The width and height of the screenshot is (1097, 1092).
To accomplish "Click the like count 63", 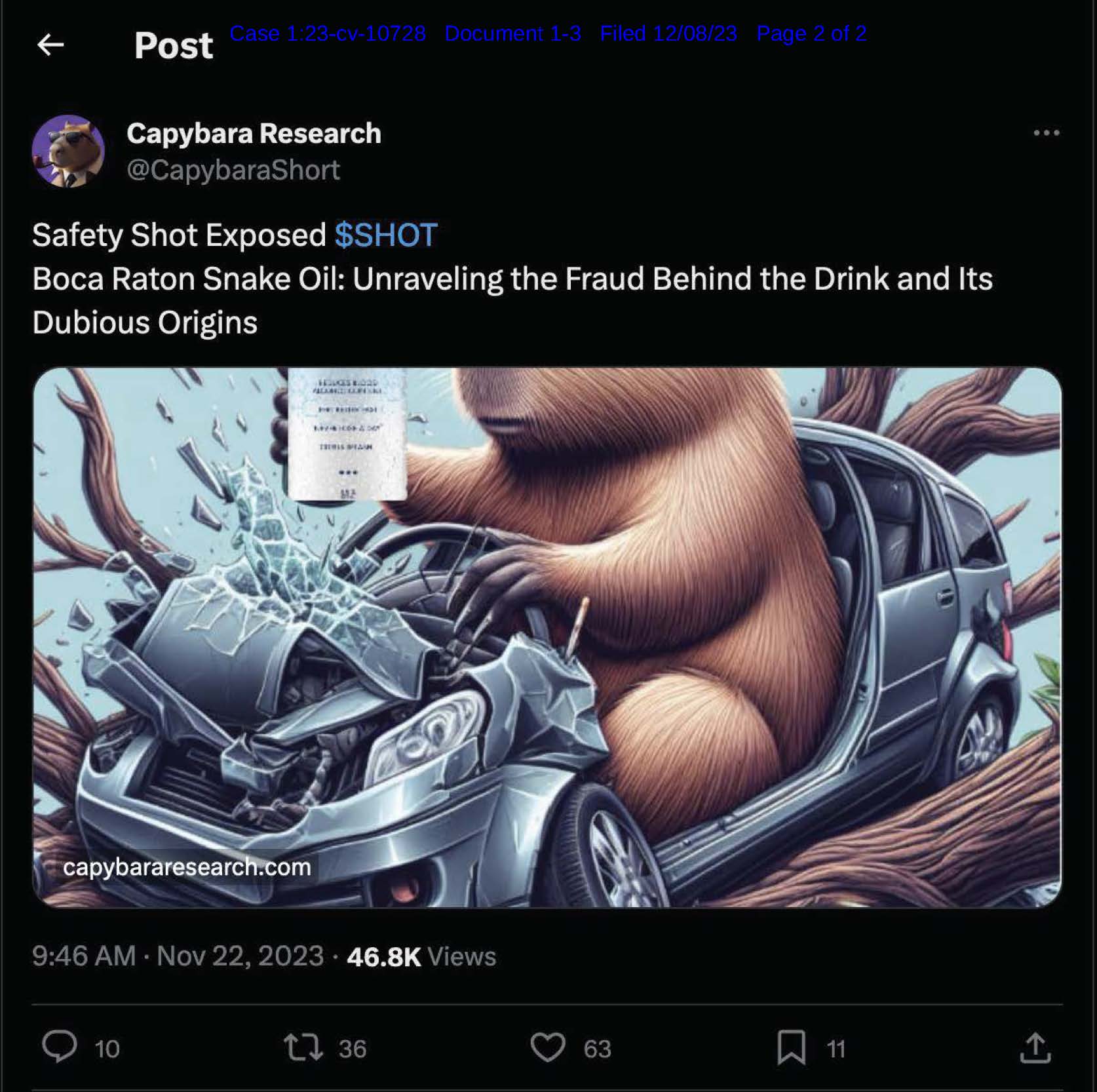I will [x=598, y=1049].
